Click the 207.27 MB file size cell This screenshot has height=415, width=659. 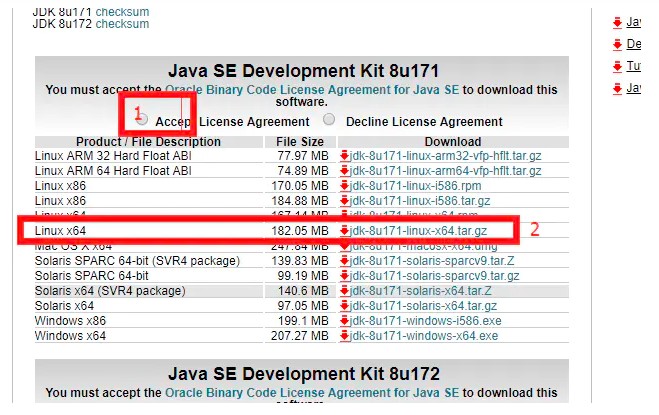[300, 336]
